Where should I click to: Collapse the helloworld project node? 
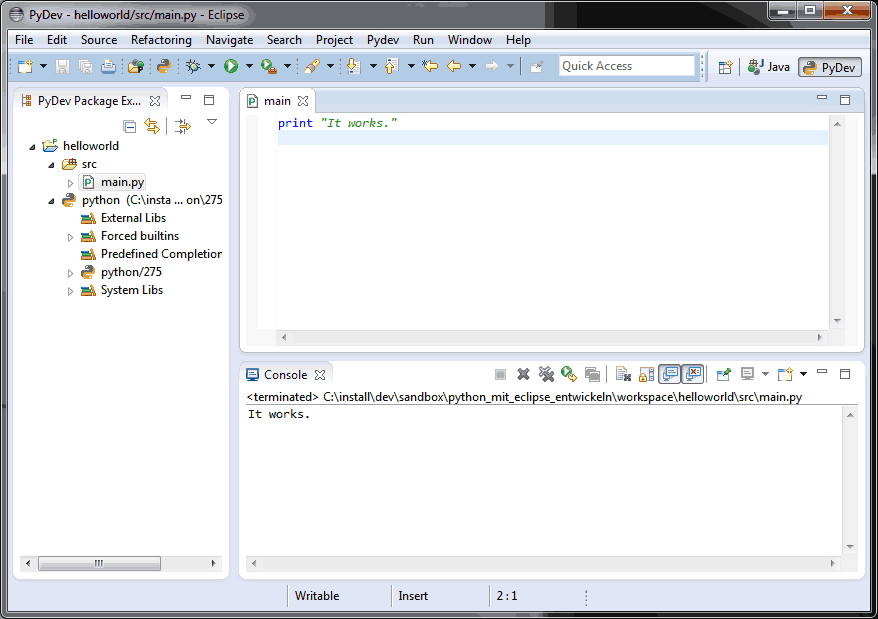pyautogui.click(x=32, y=147)
